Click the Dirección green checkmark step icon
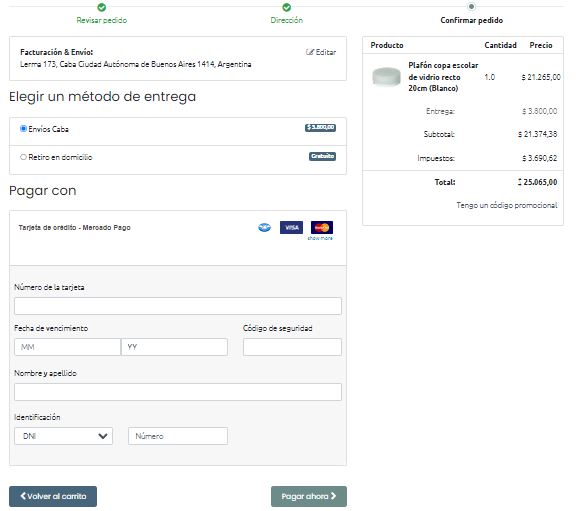 tap(286, 7)
